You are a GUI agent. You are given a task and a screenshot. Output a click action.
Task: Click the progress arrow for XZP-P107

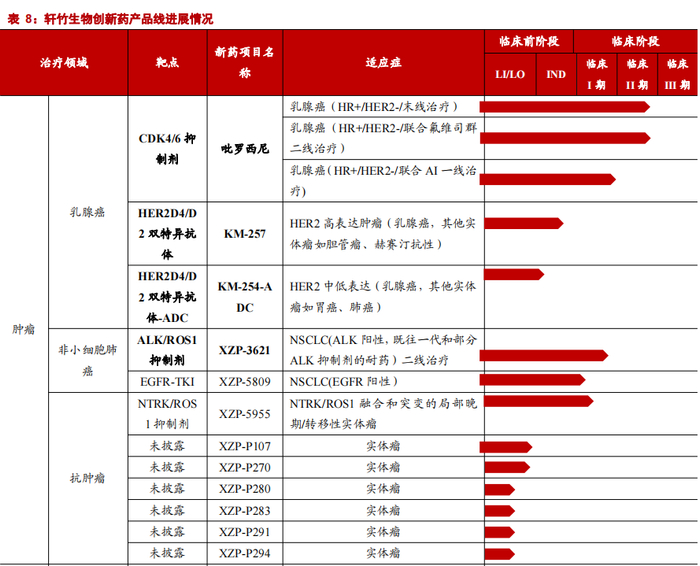click(x=506, y=447)
